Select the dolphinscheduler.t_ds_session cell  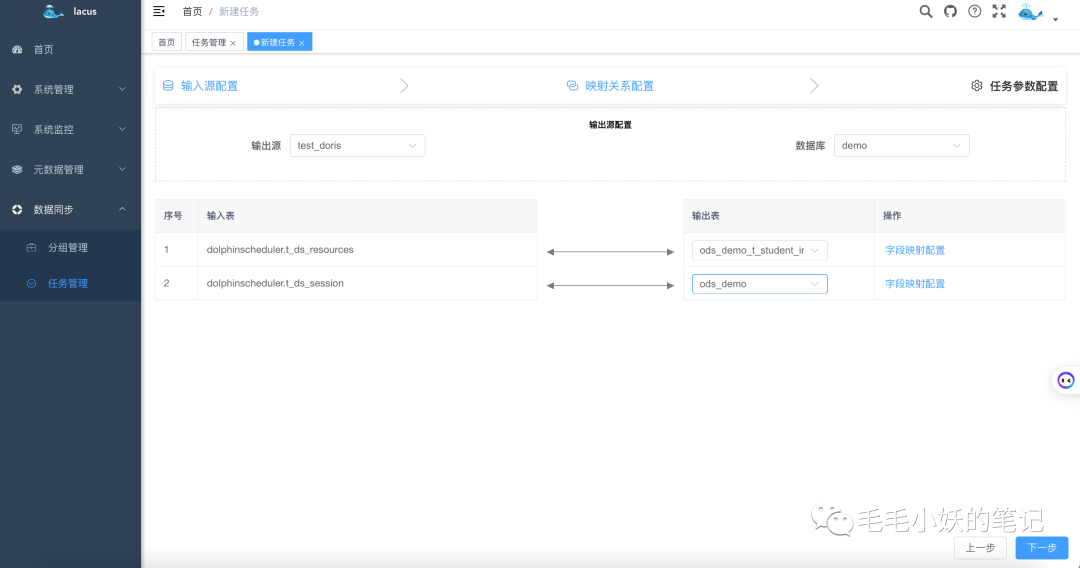pyautogui.click(x=367, y=283)
